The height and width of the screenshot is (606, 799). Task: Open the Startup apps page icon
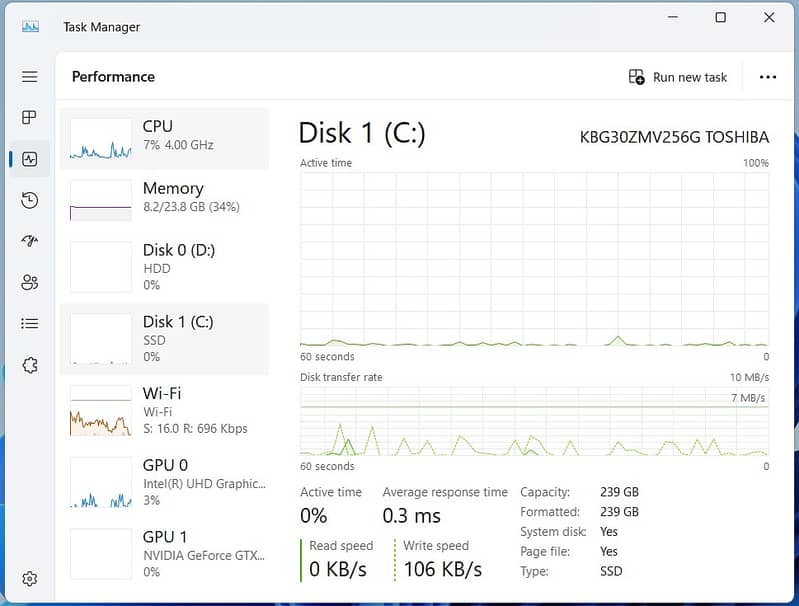(30, 241)
